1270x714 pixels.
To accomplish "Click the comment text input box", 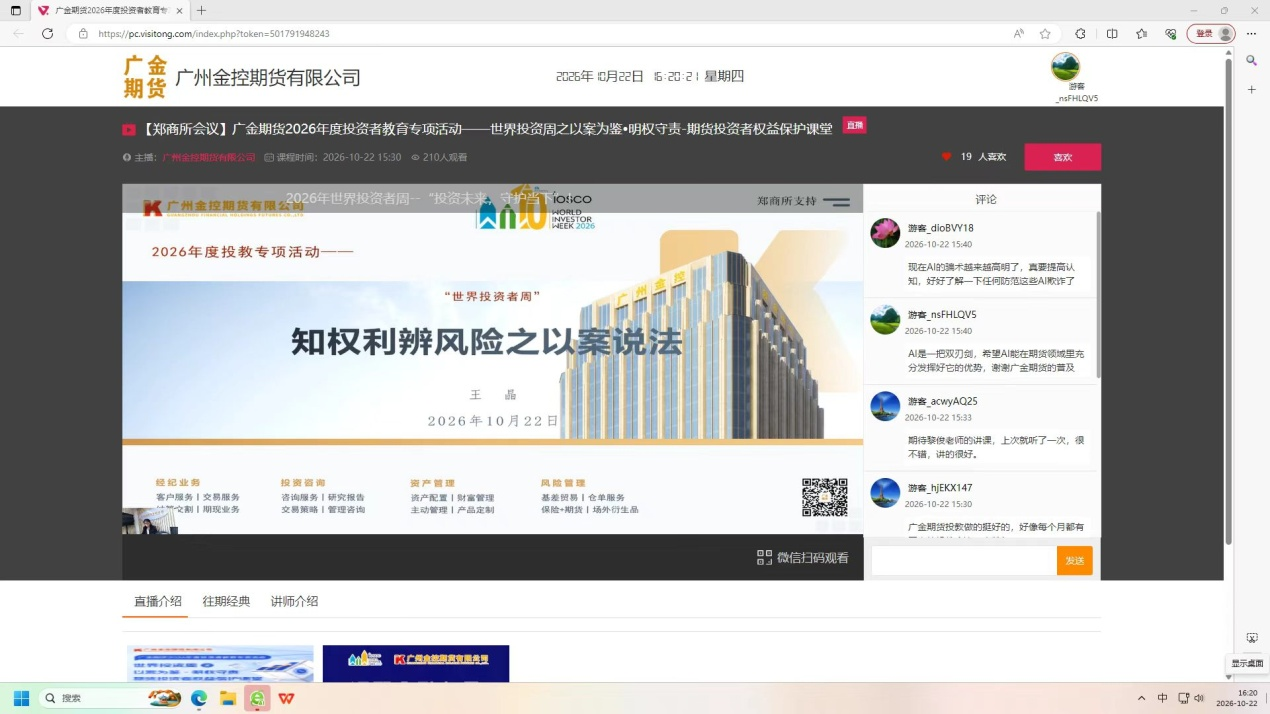I will tap(964, 560).
